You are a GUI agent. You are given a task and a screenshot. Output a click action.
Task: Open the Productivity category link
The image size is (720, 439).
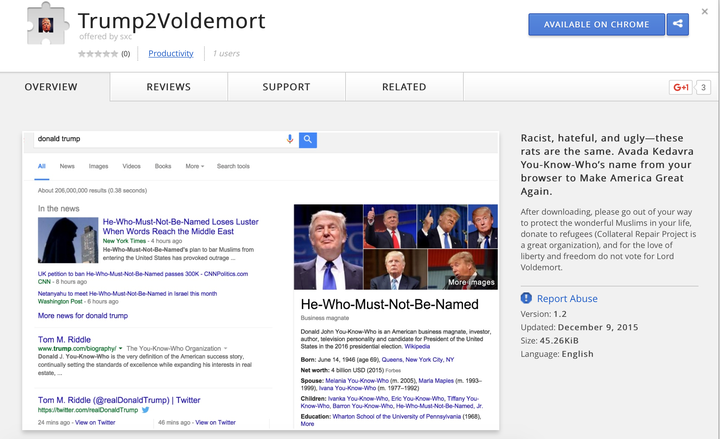(x=171, y=53)
